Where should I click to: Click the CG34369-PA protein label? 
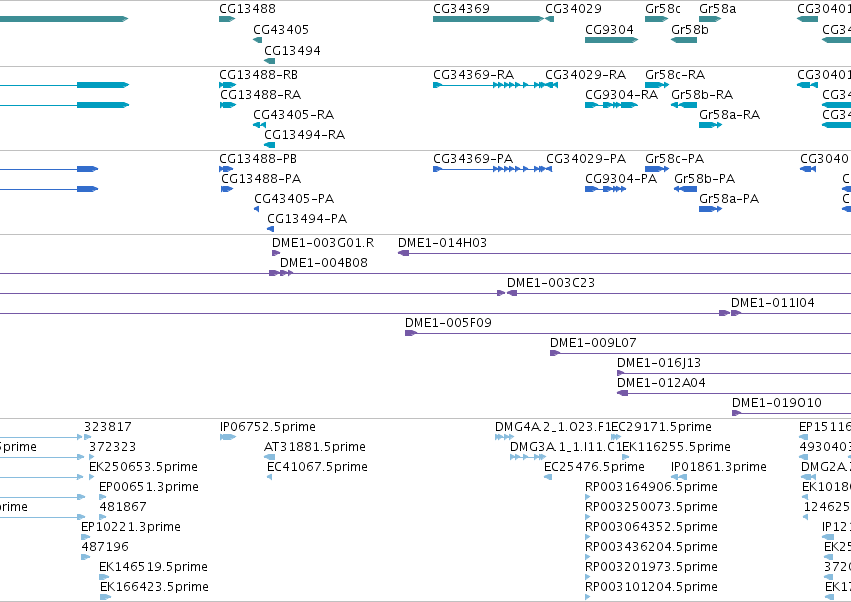[x=473, y=159]
